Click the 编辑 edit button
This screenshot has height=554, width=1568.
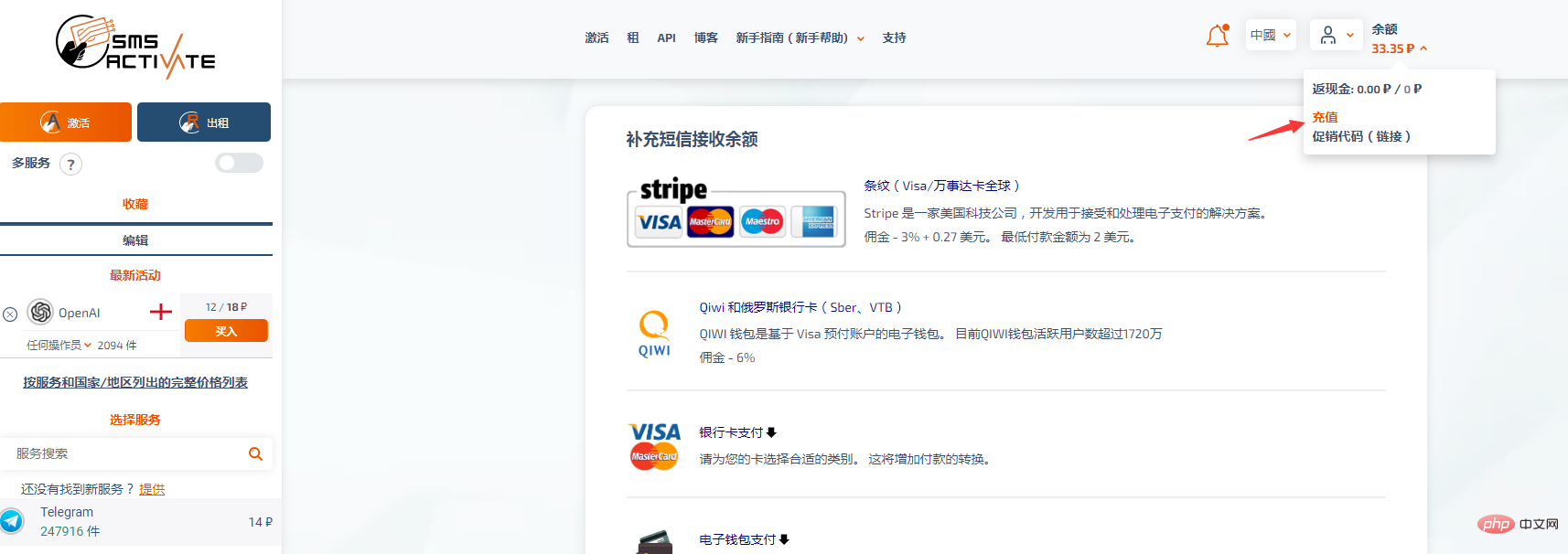(135, 240)
